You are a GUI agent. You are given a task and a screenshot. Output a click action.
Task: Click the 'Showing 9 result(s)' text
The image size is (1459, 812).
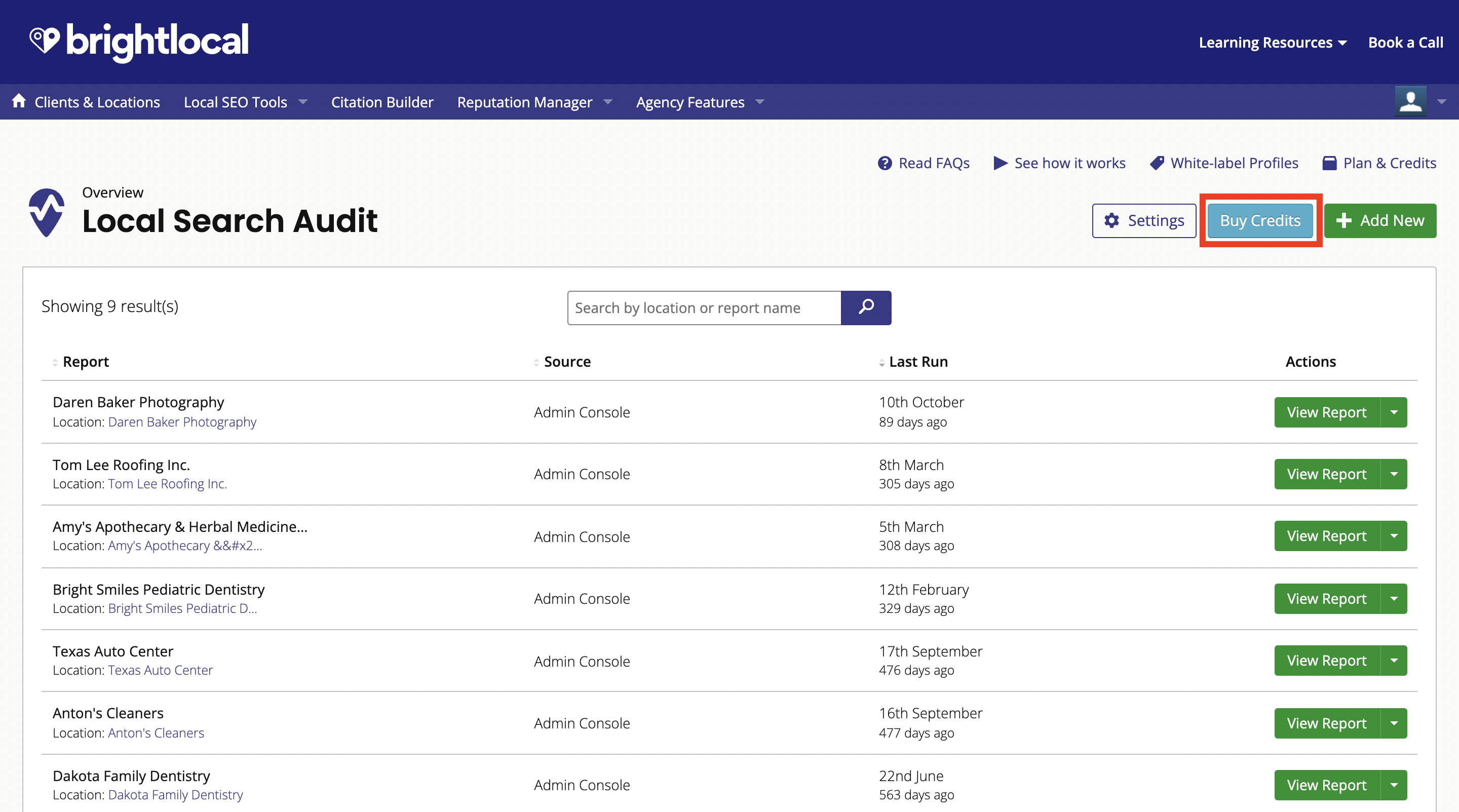[110, 306]
